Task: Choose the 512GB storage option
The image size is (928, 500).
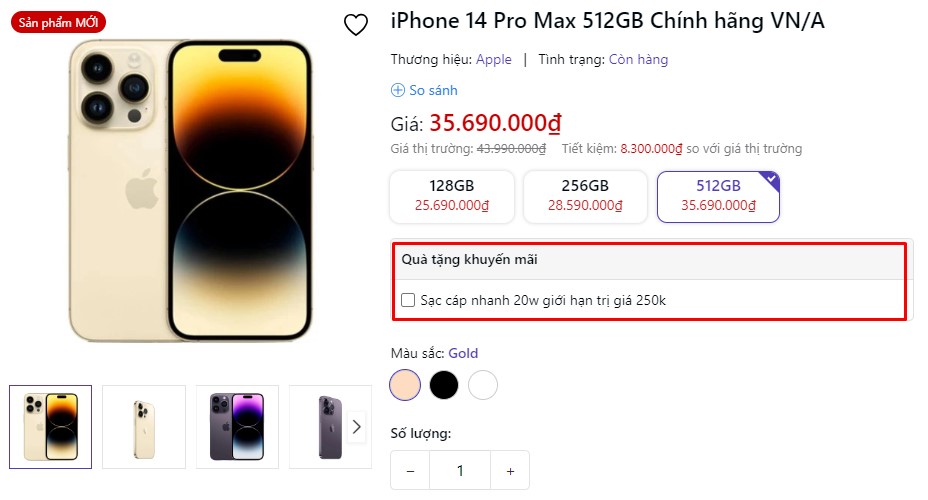Action: [718, 196]
